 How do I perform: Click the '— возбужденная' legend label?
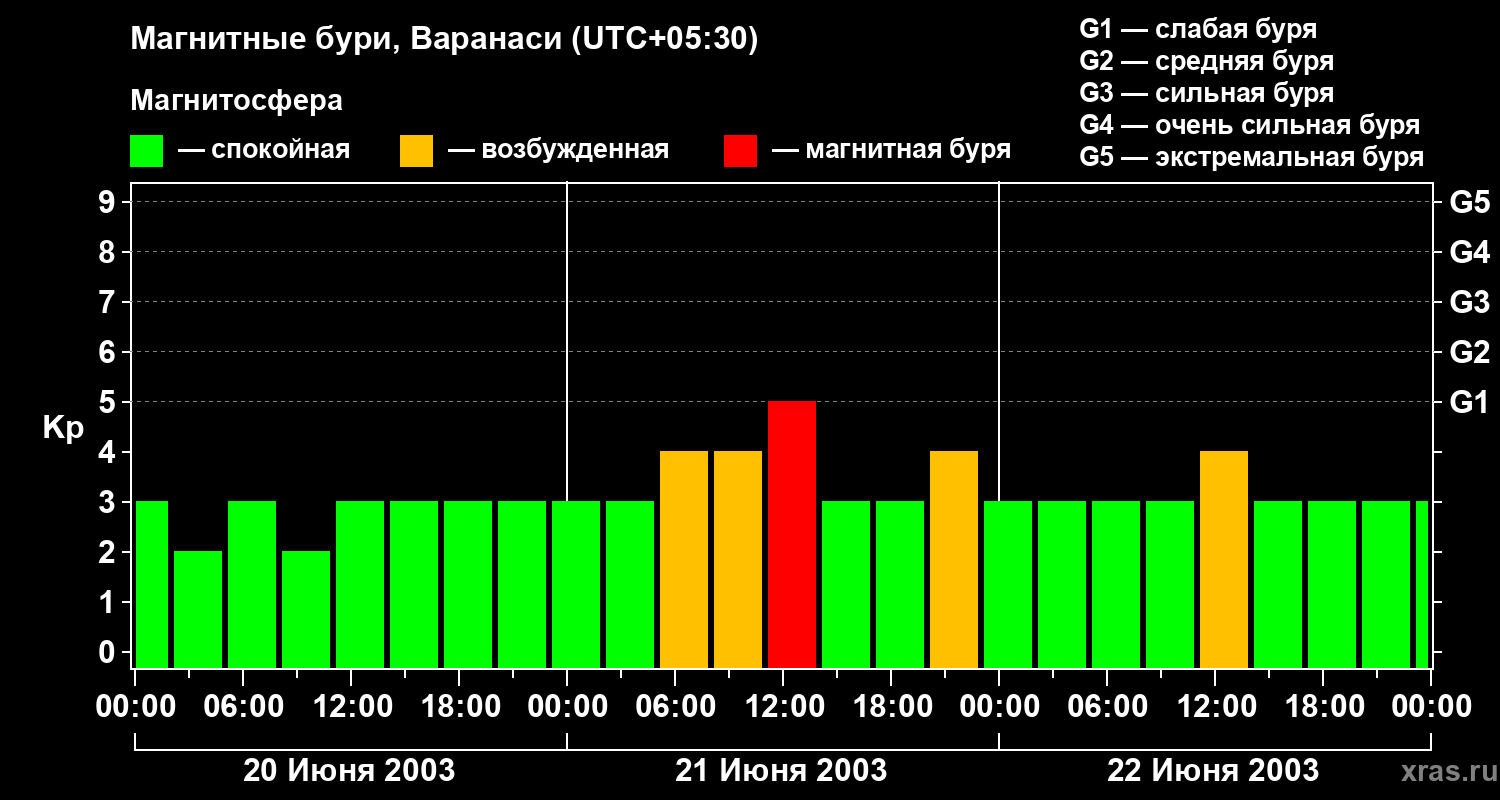pos(558,150)
